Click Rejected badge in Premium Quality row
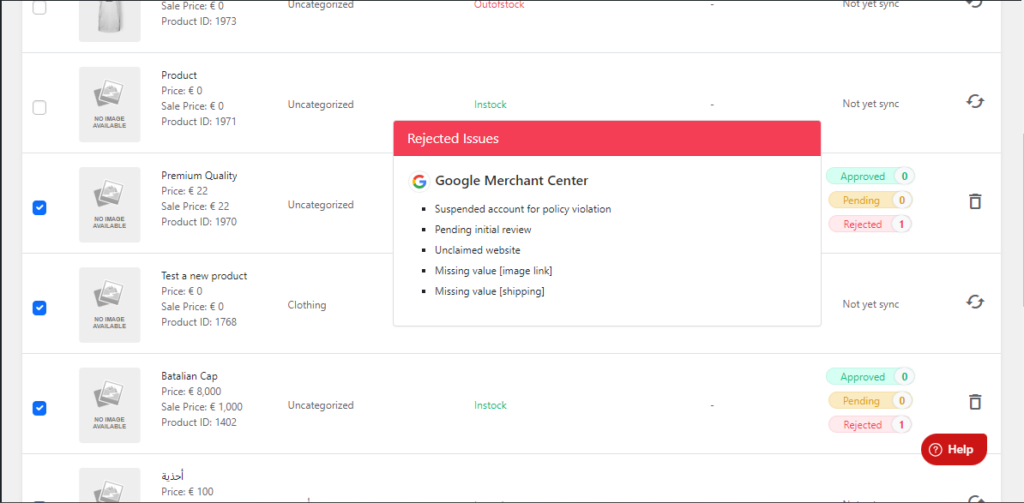This screenshot has width=1024, height=503. [x=870, y=224]
